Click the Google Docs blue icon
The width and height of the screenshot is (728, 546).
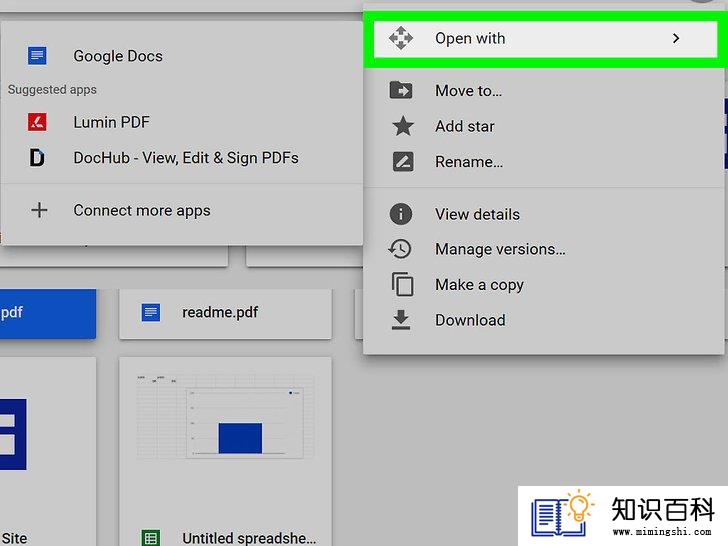click(x=37, y=56)
